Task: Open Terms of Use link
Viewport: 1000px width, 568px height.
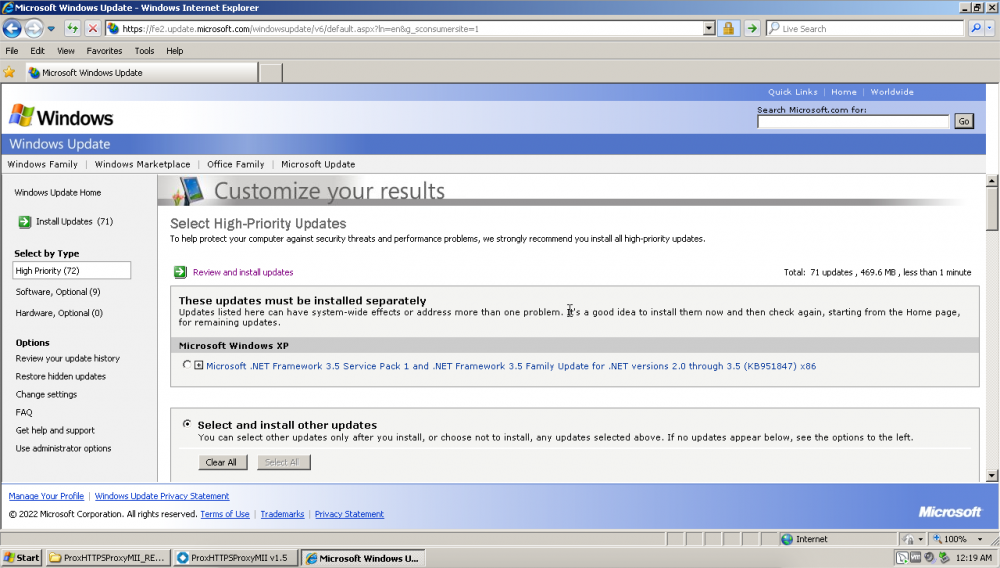Action: pyautogui.click(x=225, y=514)
